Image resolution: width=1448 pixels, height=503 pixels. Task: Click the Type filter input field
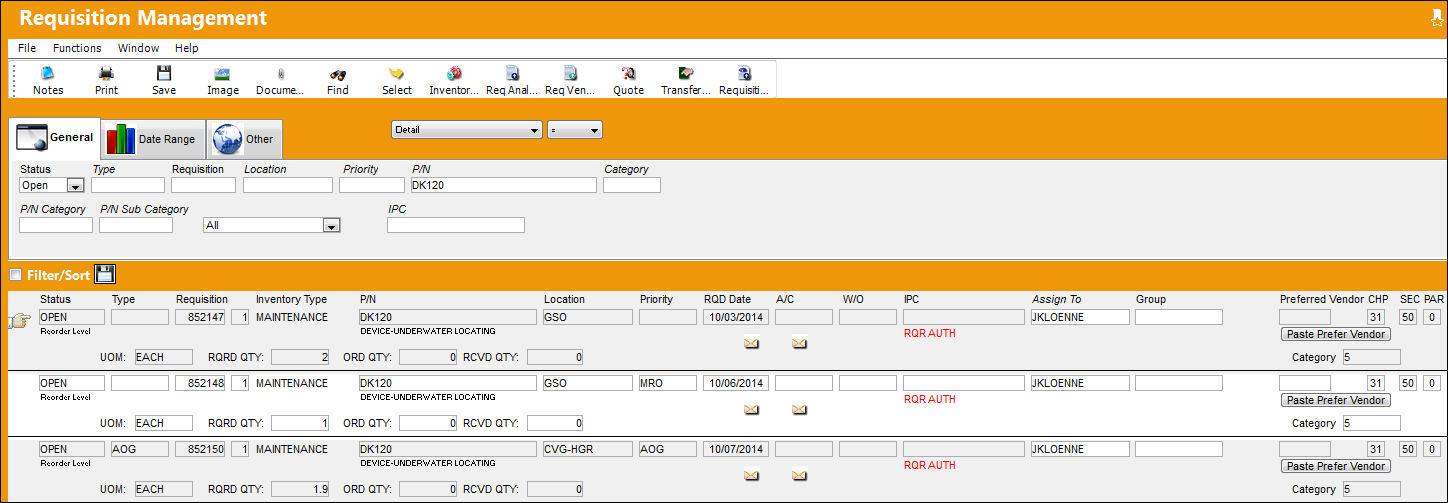(x=128, y=185)
